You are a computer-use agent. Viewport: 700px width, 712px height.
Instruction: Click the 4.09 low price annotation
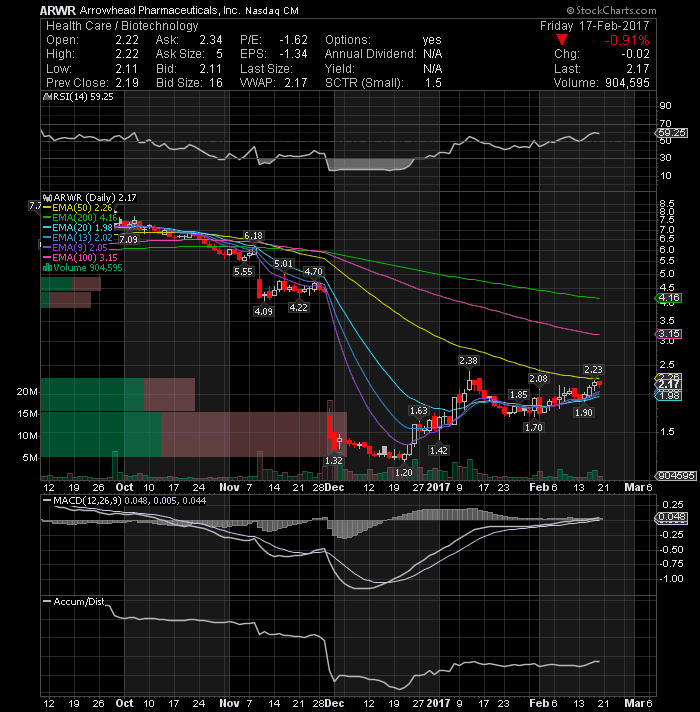(263, 312)
